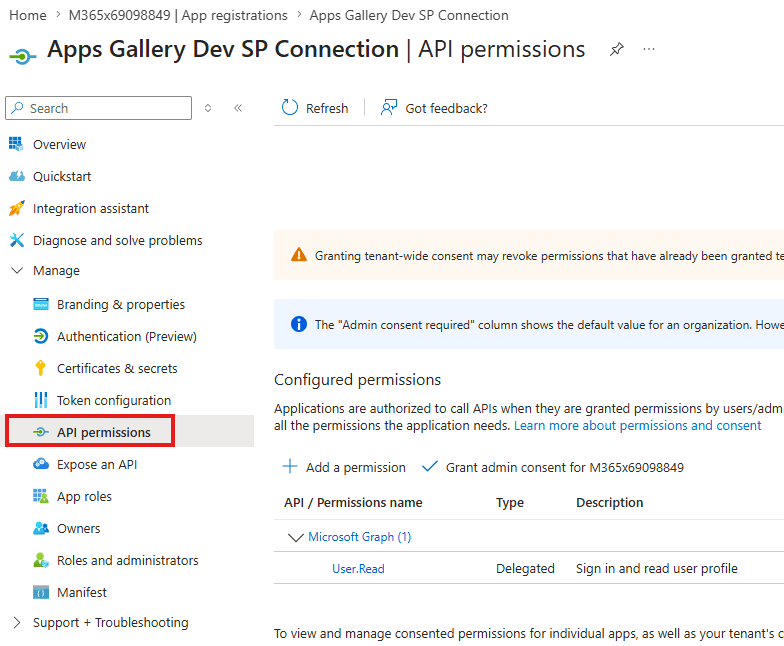Viewport: 784px width, 646px height.
Task: Select Certificates & secrets in menu
Action: pos(117,368)
